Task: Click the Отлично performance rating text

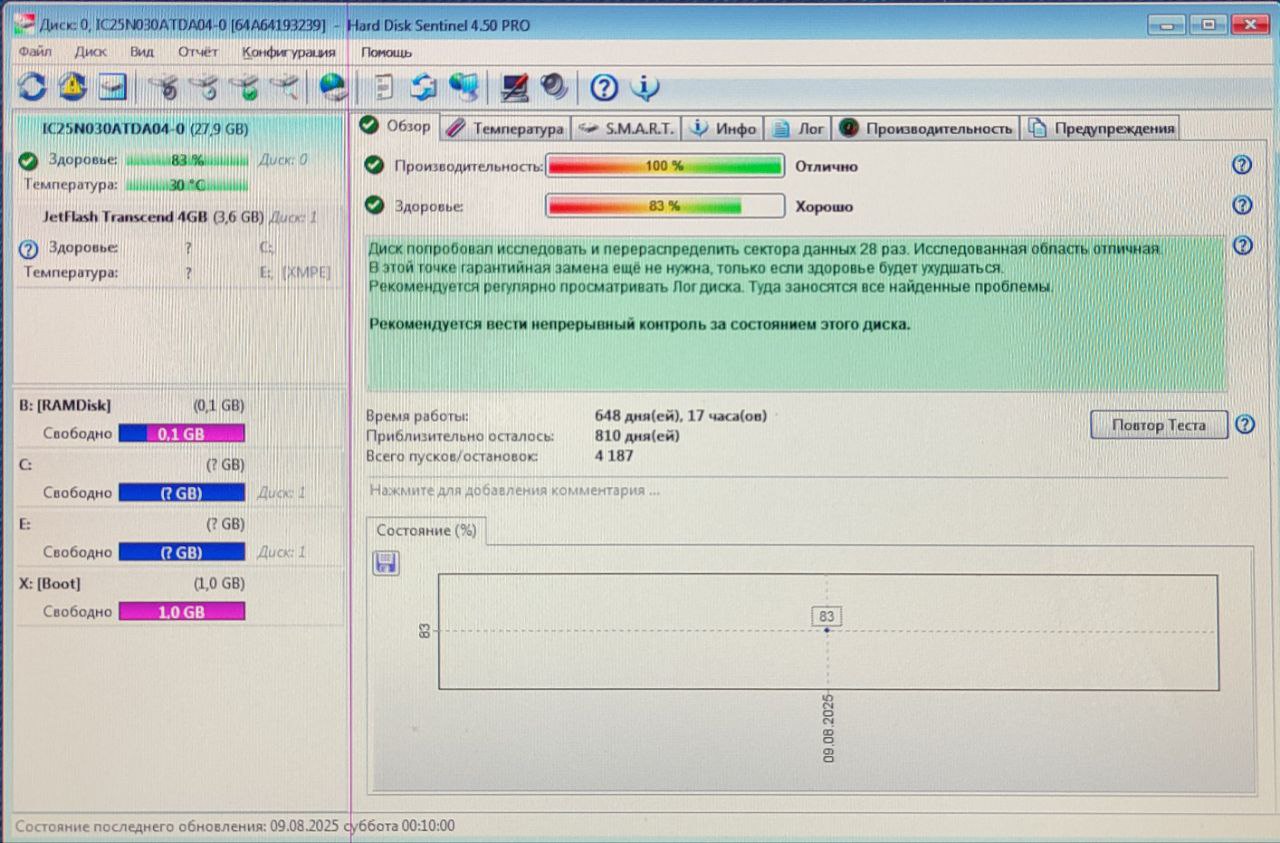Action: 826,167
